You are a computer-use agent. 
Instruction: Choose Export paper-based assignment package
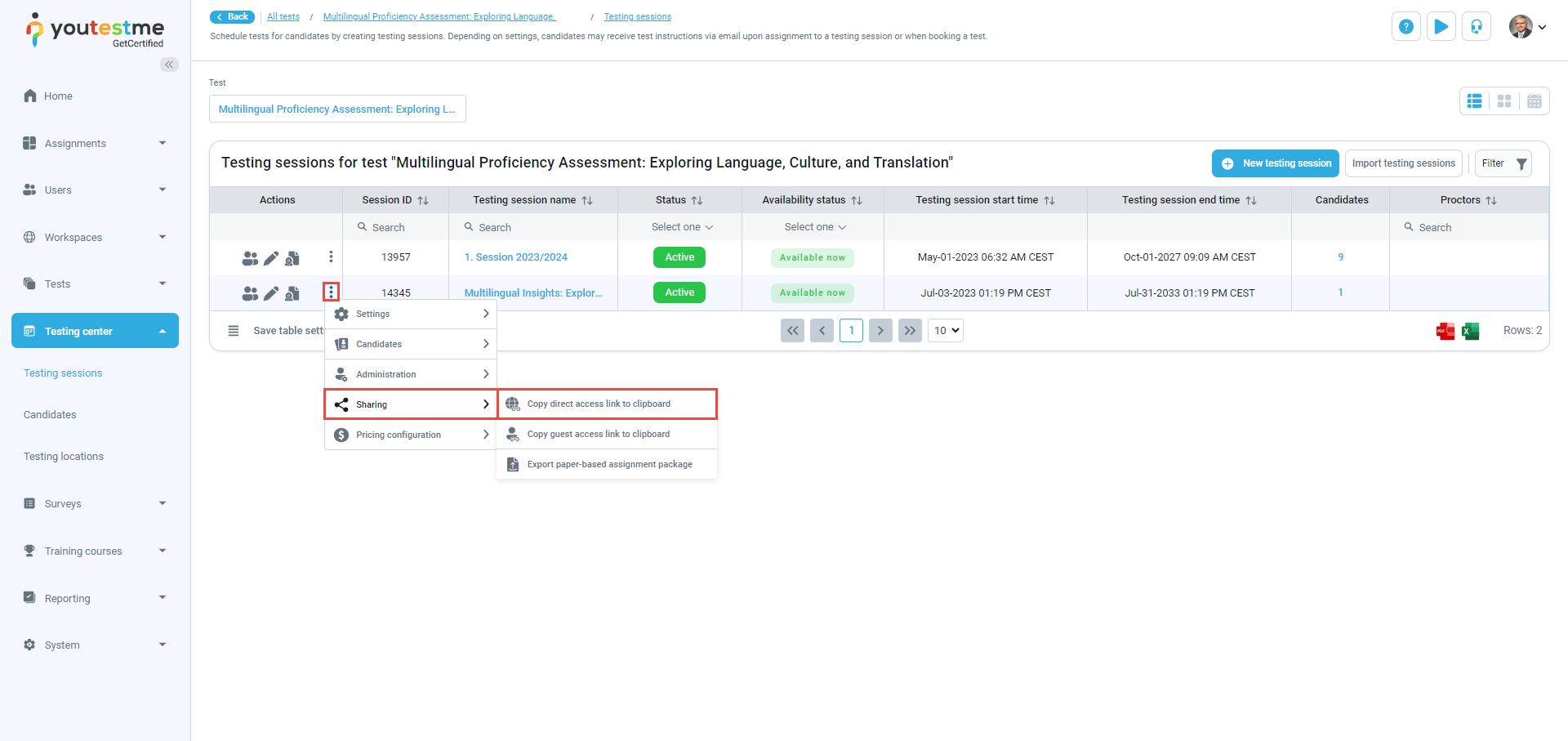tap(609, 464)
